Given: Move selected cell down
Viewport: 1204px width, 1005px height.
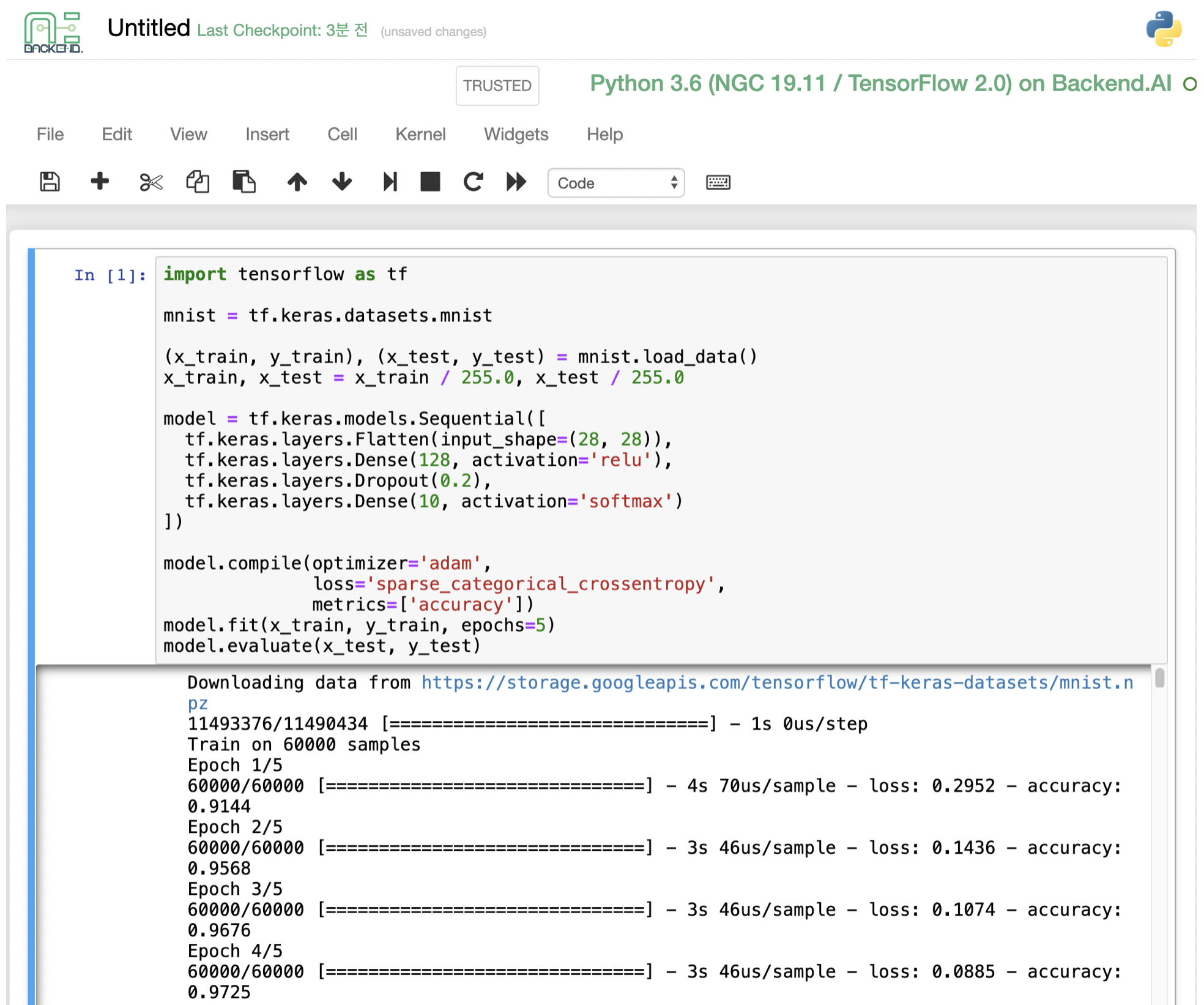Looking at the screenshot, I should point(342,182).
